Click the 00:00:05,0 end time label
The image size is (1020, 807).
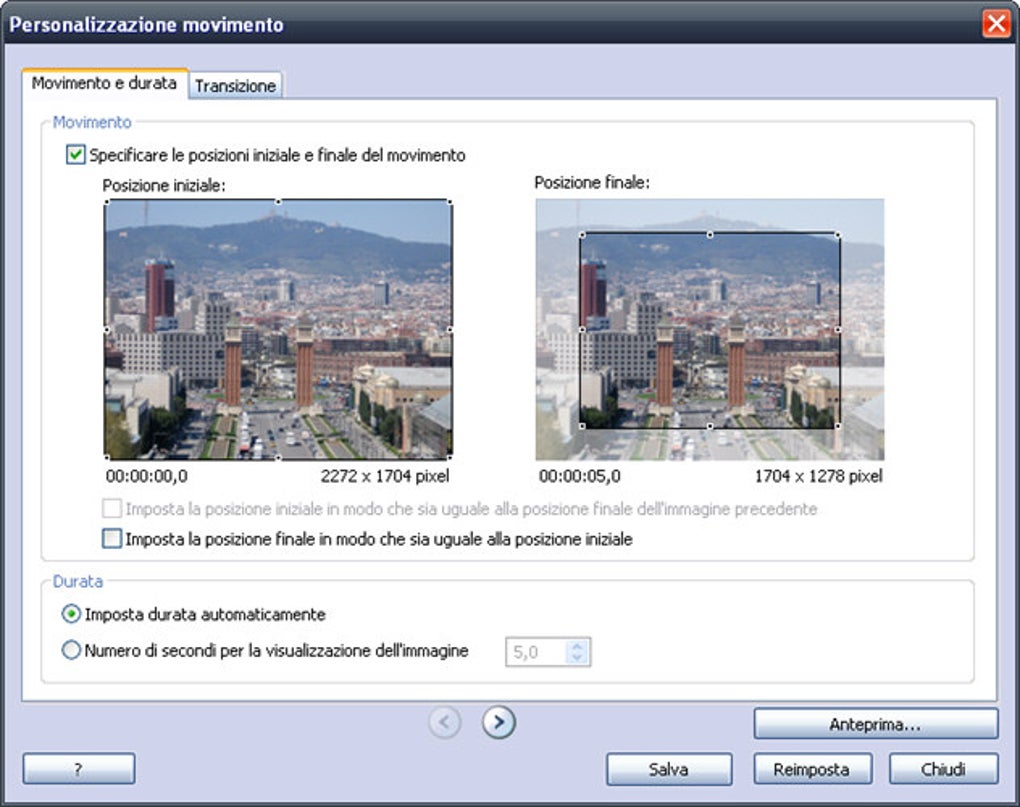[580, 476]
